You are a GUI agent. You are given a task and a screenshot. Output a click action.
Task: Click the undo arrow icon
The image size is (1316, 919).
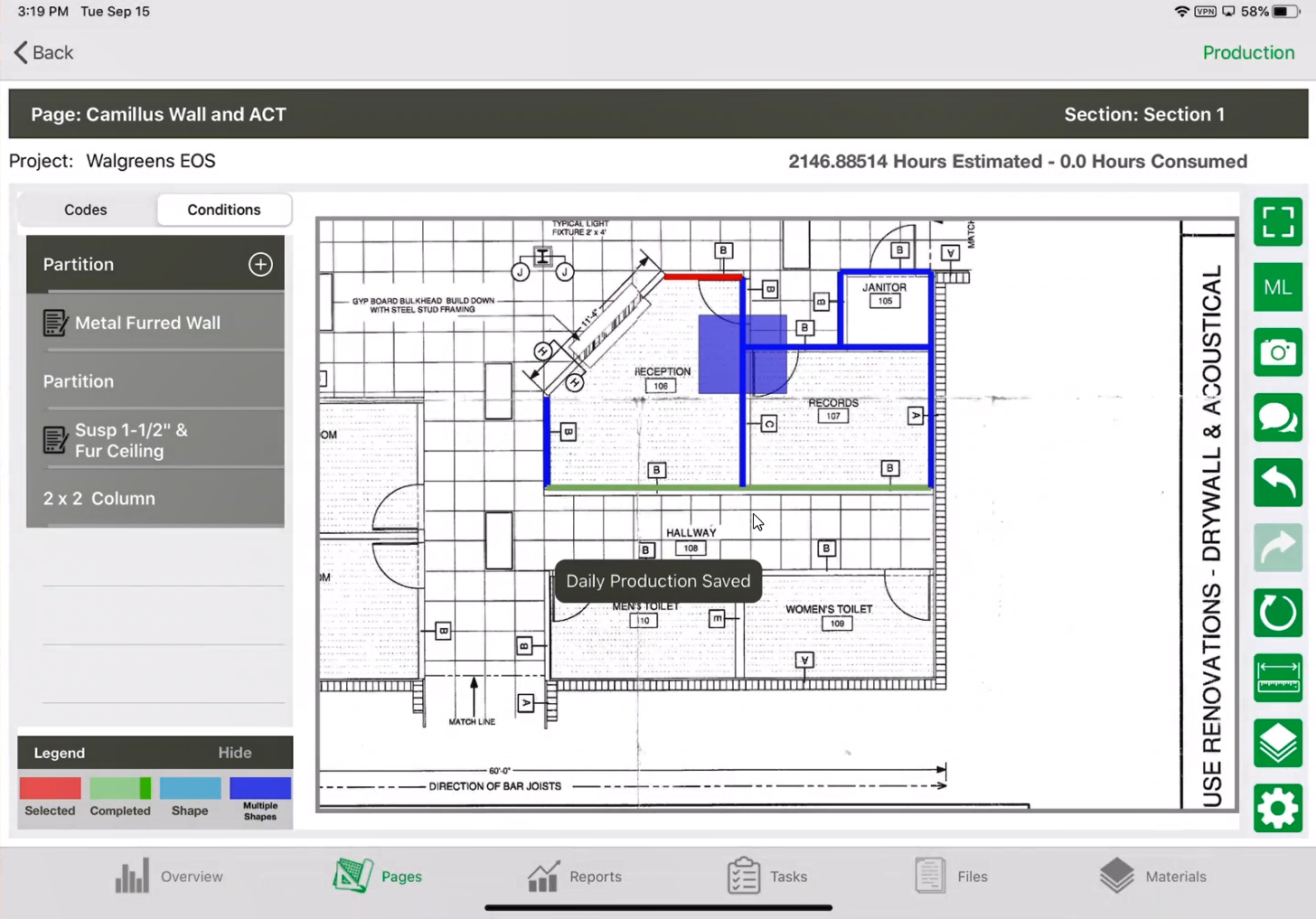(1277, 483)
